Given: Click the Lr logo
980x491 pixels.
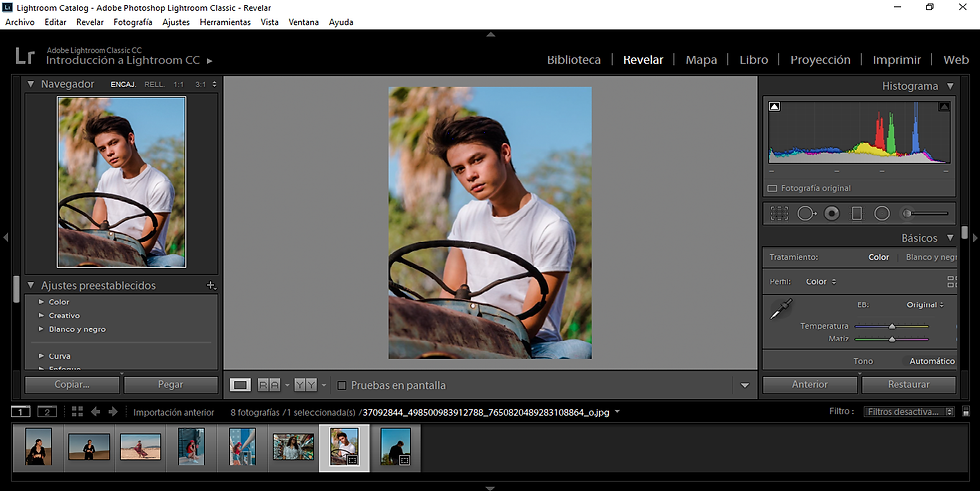Looking at the screenshot, I should point(25,56).
